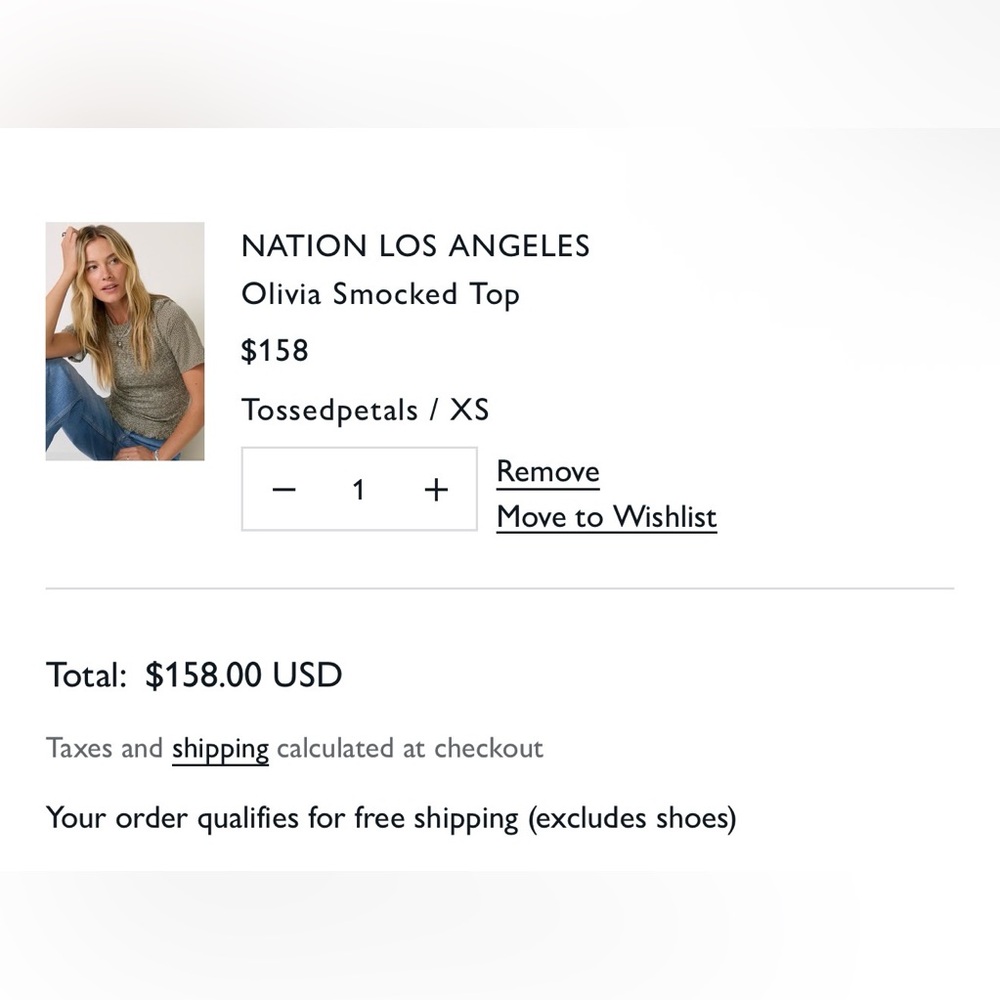
Task: Select the $158 item price text
Action: click(275, 350)
